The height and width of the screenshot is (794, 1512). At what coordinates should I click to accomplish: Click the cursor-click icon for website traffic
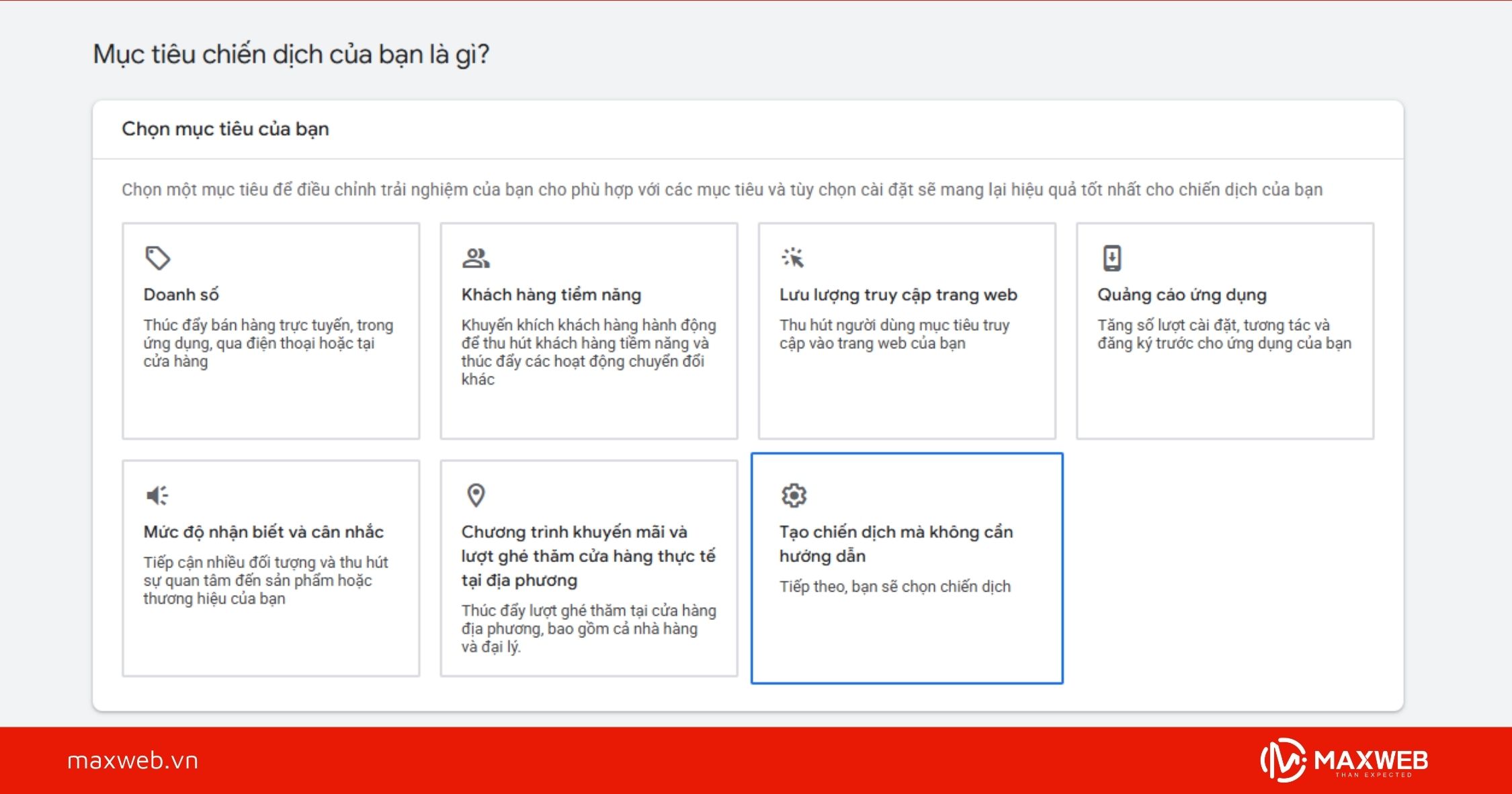(795, 257)
